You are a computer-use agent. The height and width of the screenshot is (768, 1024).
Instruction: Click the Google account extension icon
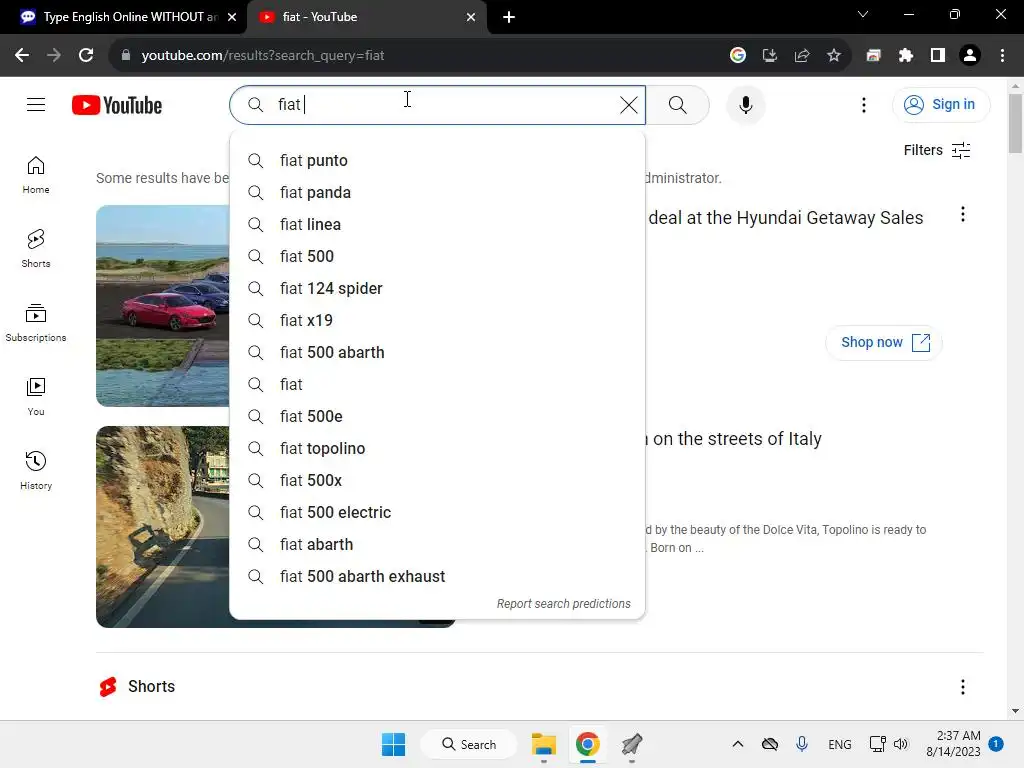pyautogui.click(x=738, y=56)
